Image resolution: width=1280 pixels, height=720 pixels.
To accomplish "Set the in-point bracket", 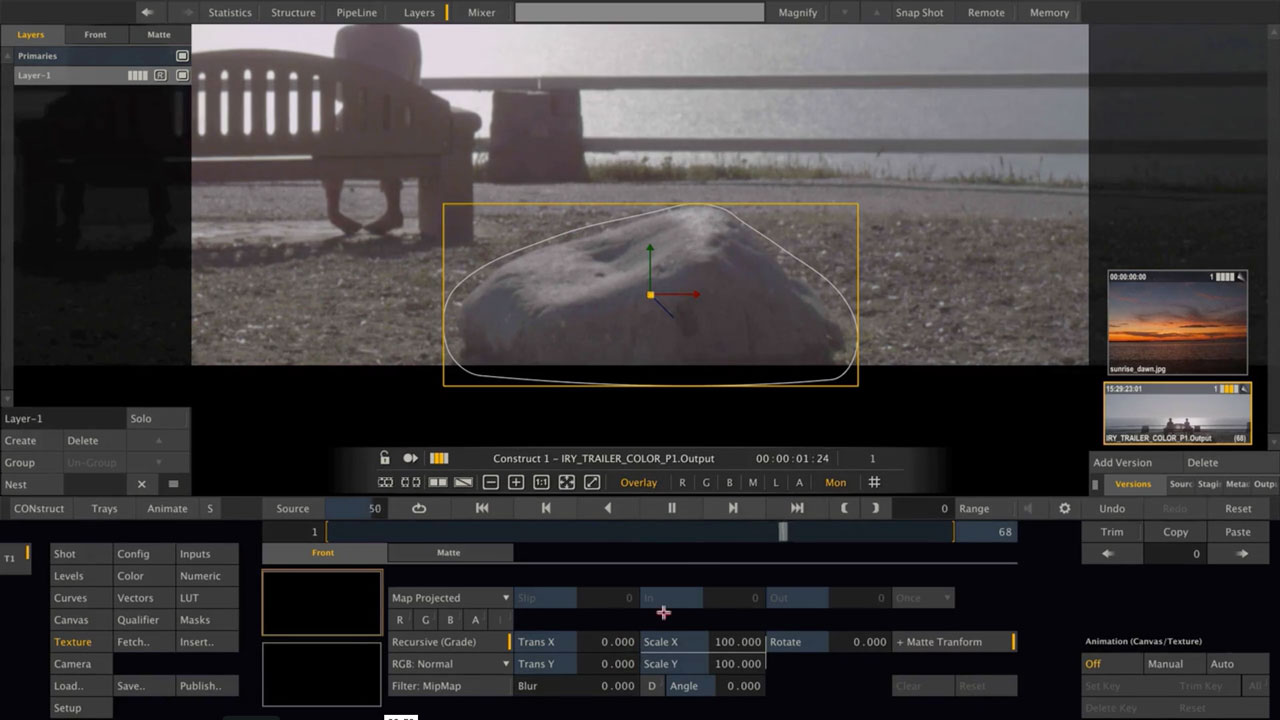I will (844, 508).
